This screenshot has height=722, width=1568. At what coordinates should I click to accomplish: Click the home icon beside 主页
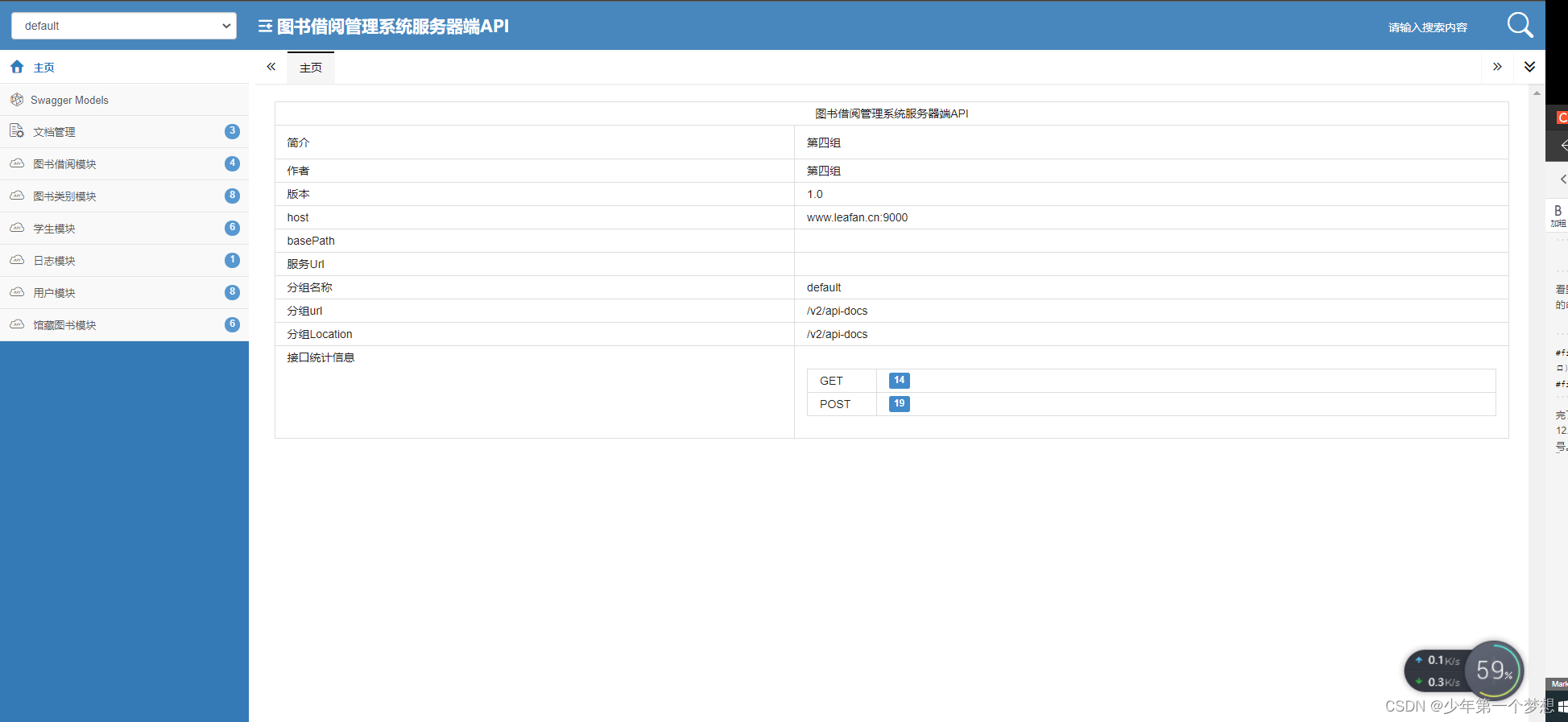(x=17, y=67)
